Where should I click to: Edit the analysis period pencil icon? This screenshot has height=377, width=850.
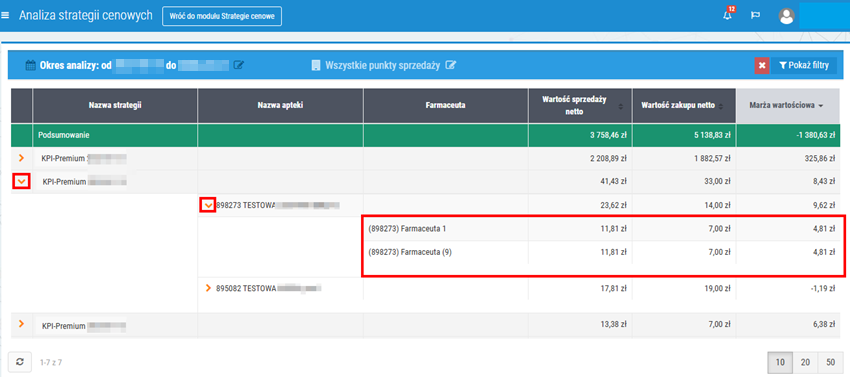coord(239,65)
